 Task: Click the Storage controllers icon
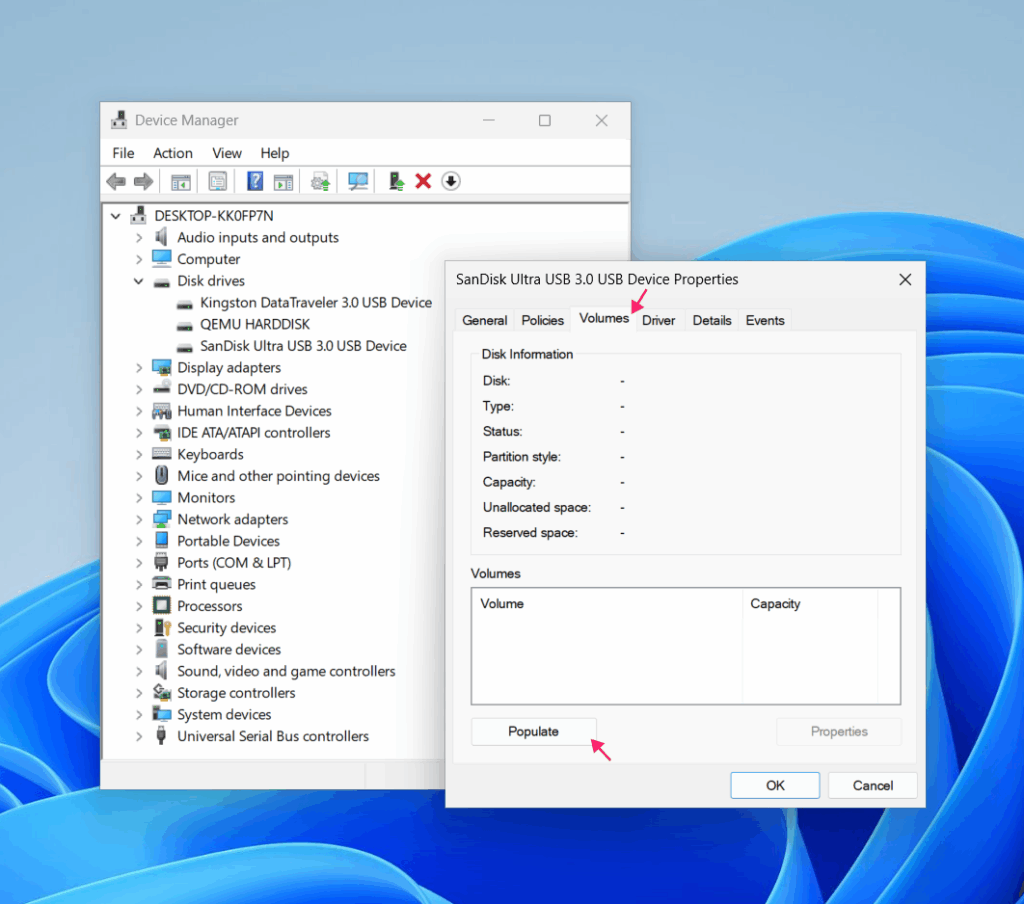click(x=161, y=692)
